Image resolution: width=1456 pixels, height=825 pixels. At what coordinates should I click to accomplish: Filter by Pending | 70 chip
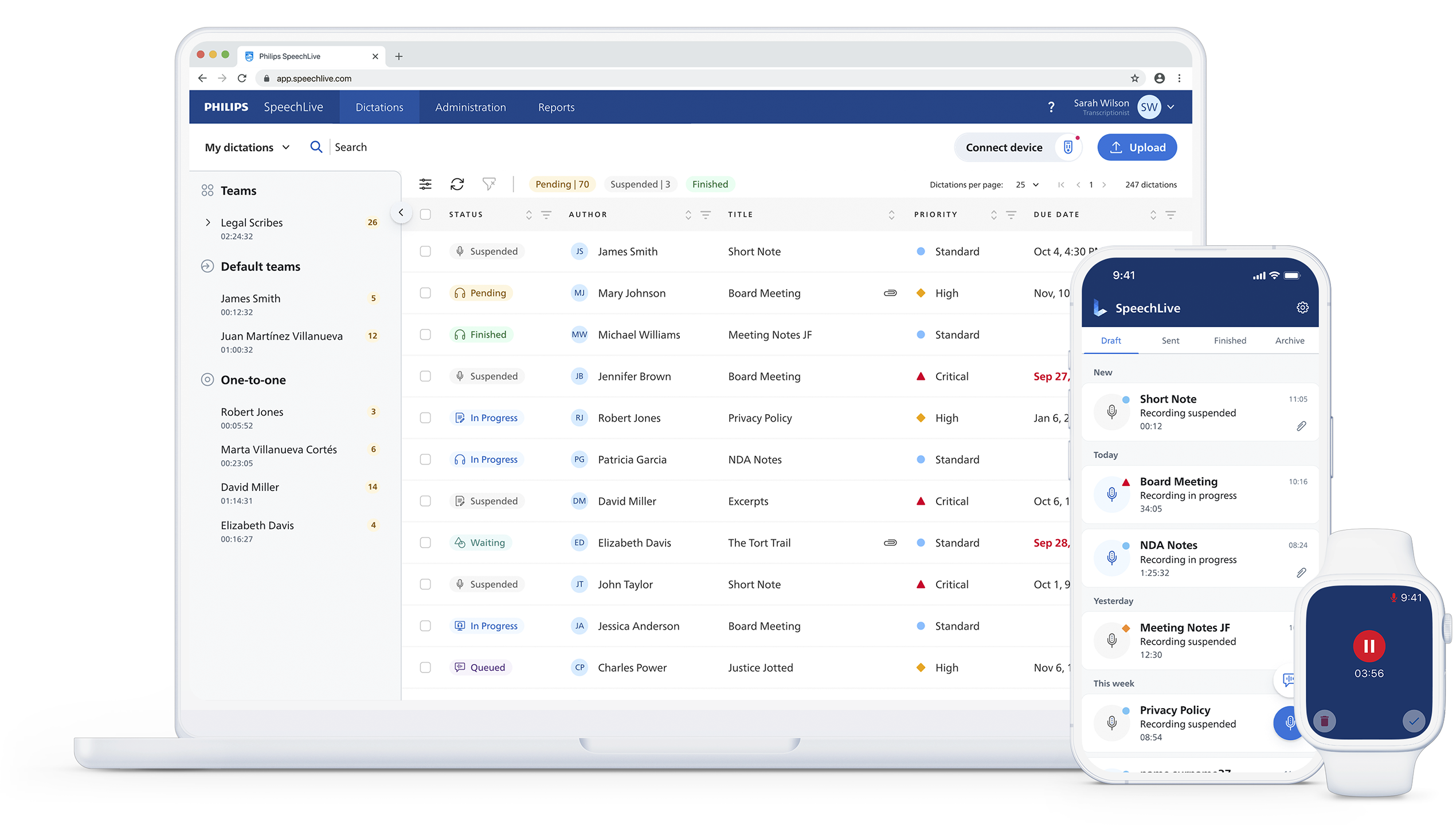(x=562, y=184)
